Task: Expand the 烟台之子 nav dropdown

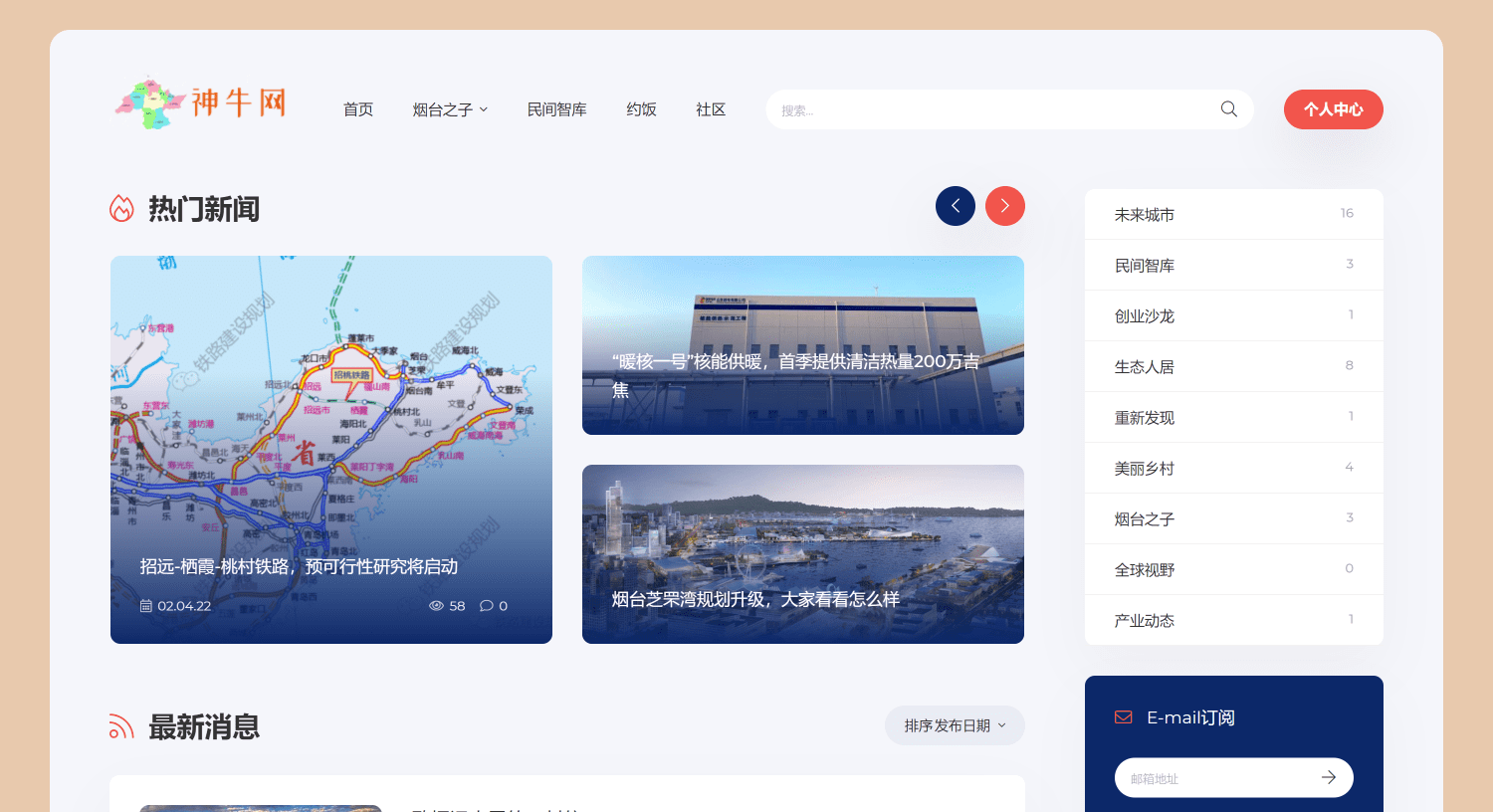Action: click(450, 109)
